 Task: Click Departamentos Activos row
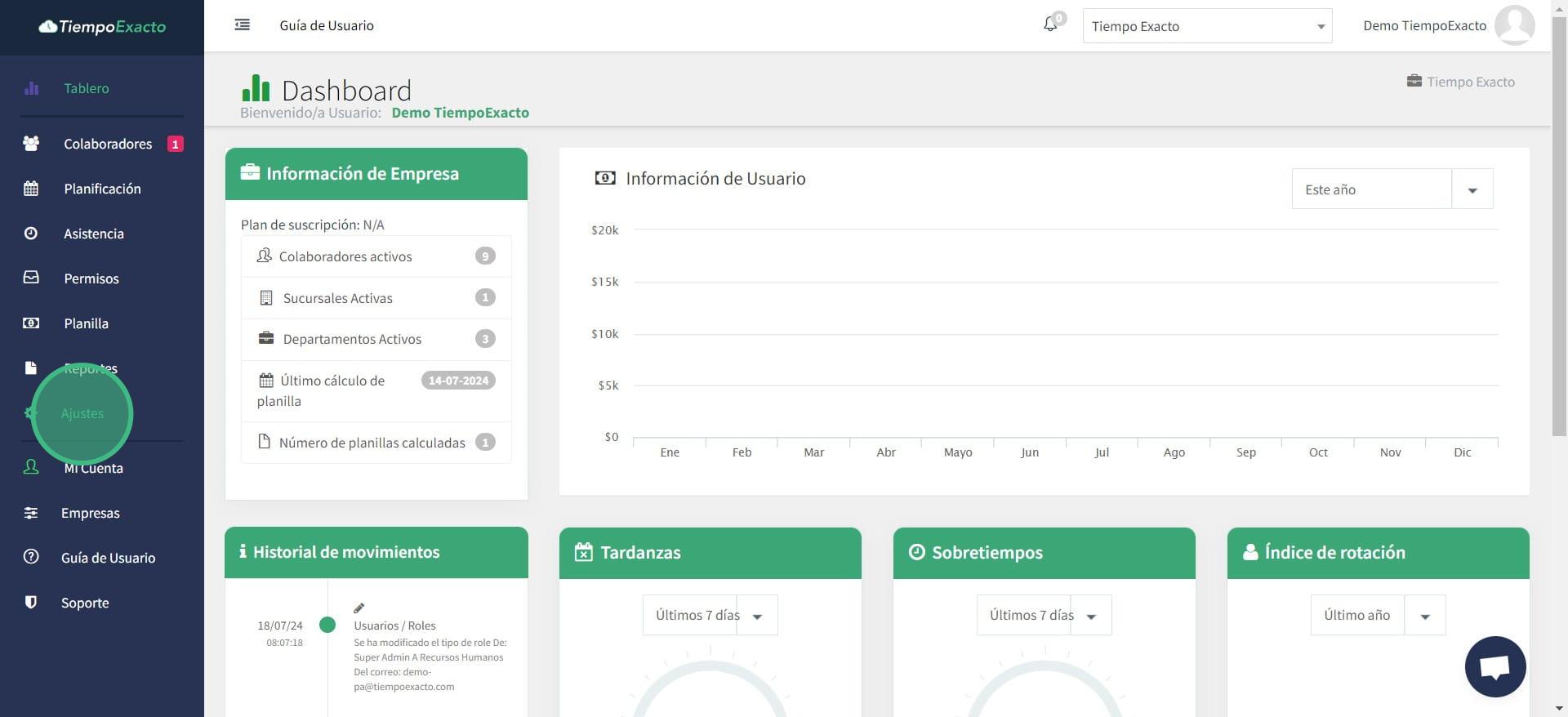(376, 339)
